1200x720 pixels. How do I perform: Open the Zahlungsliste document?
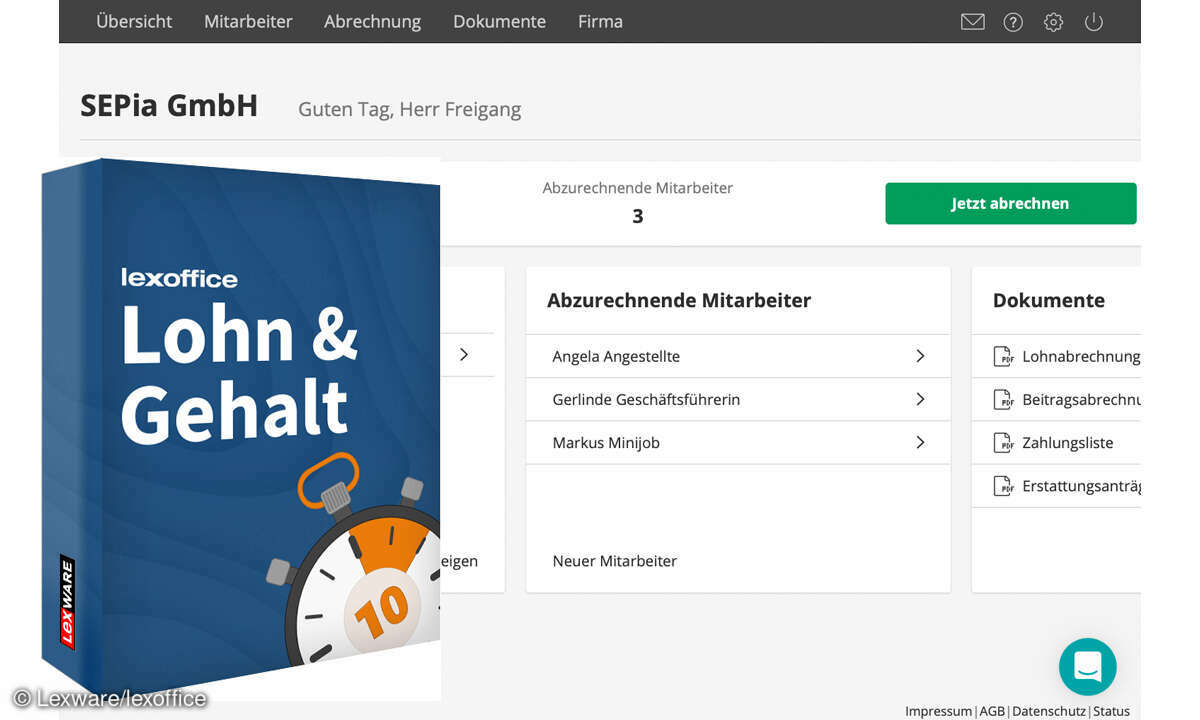point(1067,442)
